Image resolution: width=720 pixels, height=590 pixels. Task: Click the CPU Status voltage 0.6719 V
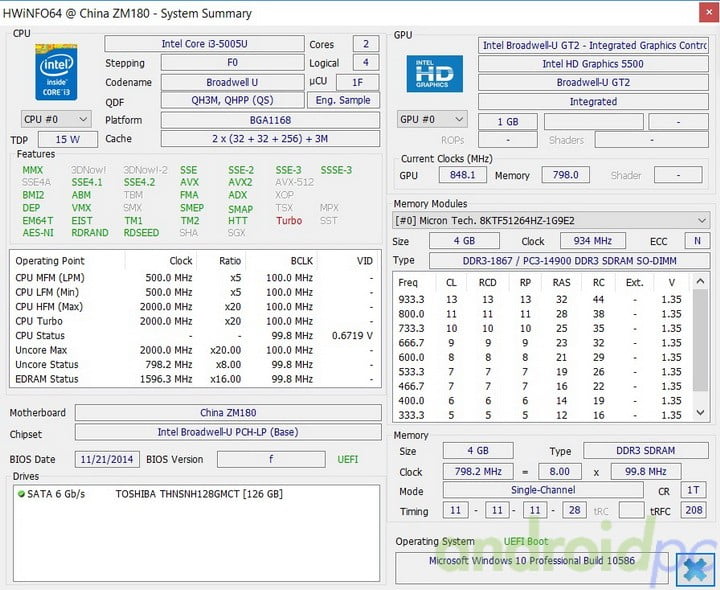(352, 336)
